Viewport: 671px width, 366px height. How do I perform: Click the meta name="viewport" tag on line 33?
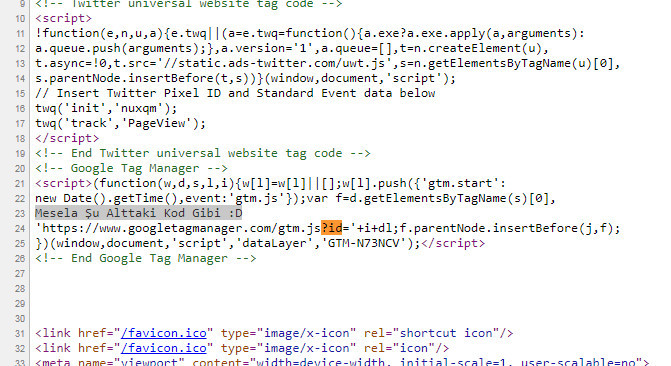(x=342, y=362)
